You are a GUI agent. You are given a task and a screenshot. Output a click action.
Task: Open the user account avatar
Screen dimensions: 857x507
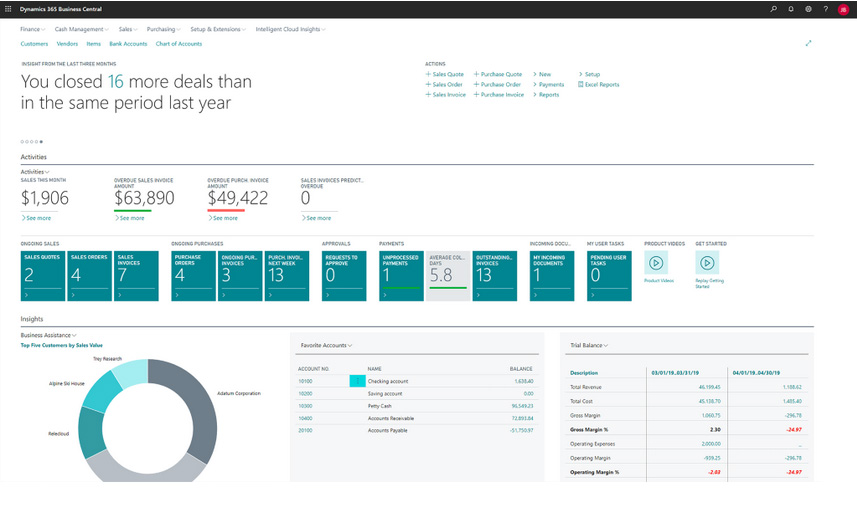(x=843, y=9)
